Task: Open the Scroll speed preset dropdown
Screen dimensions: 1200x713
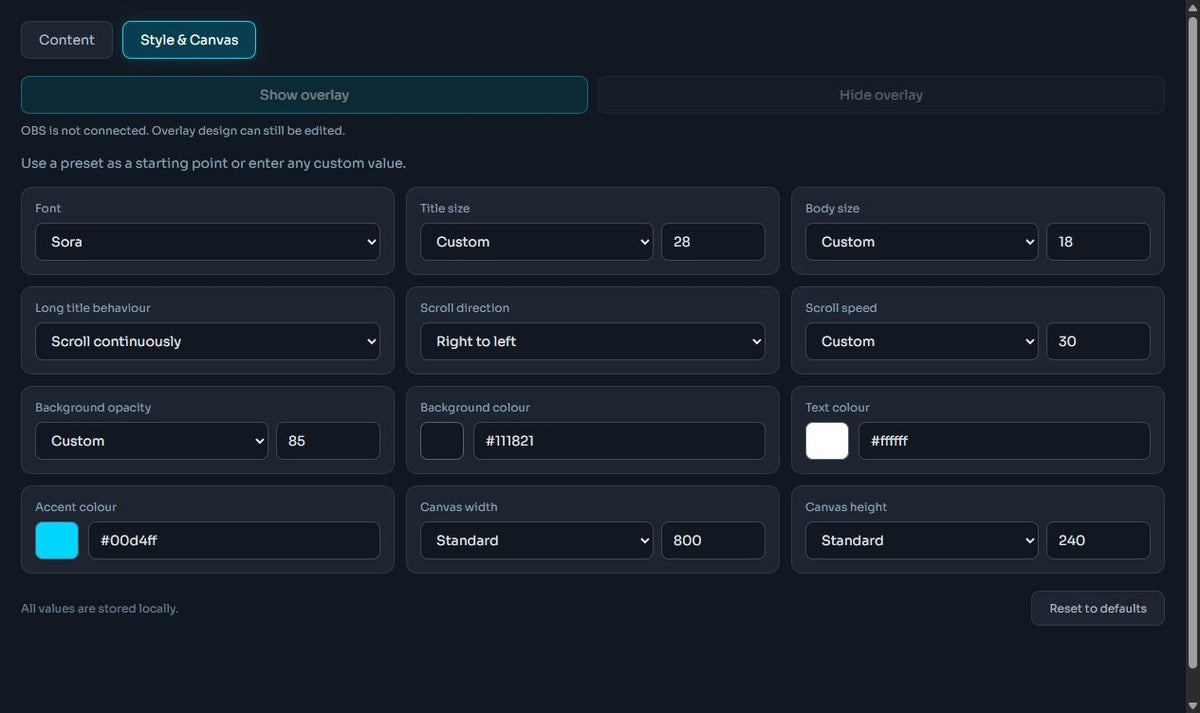Action: [x=922, y=341]
